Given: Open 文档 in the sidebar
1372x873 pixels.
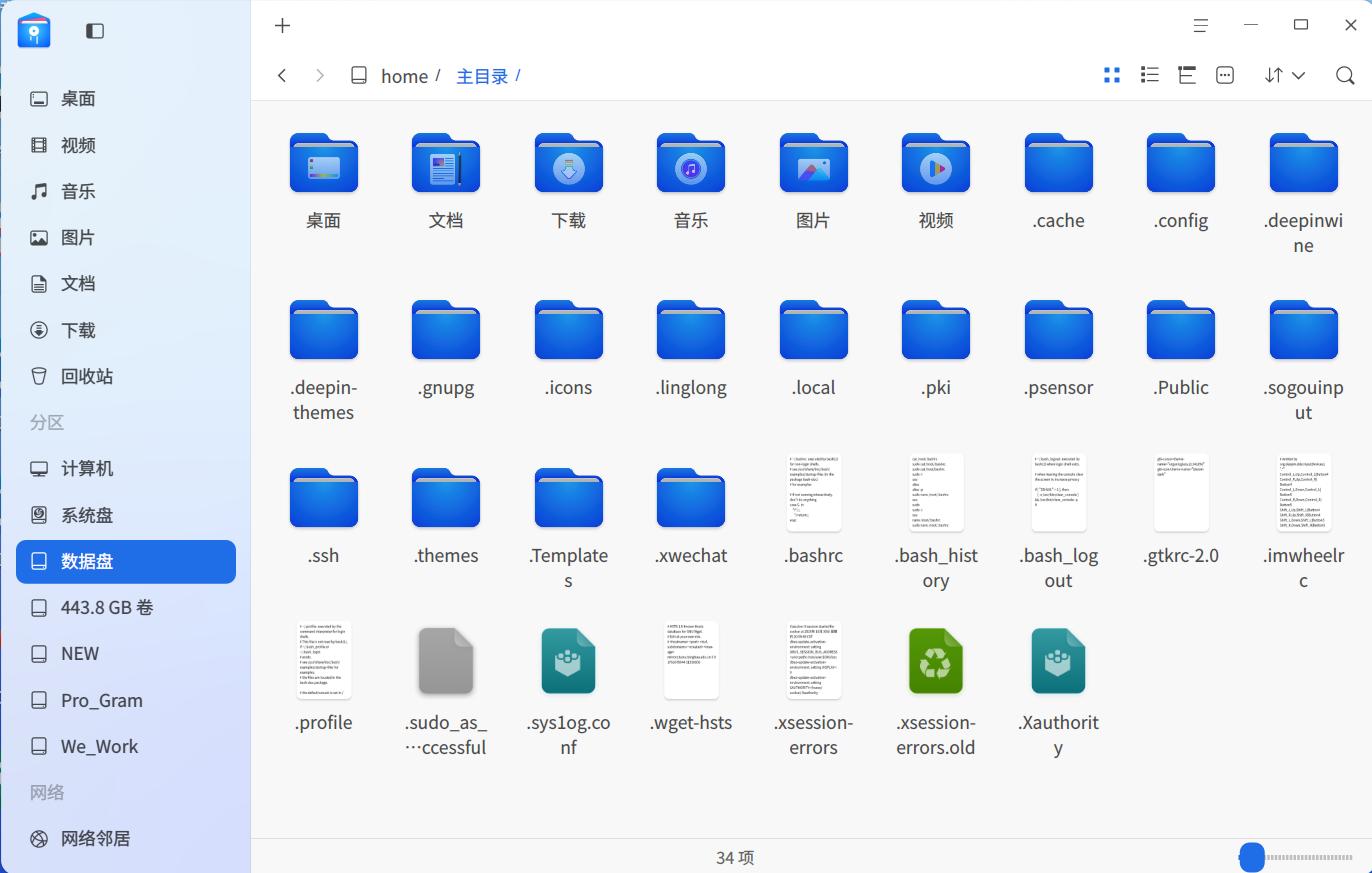Looking at the screenshot, I should pos(126,284).
